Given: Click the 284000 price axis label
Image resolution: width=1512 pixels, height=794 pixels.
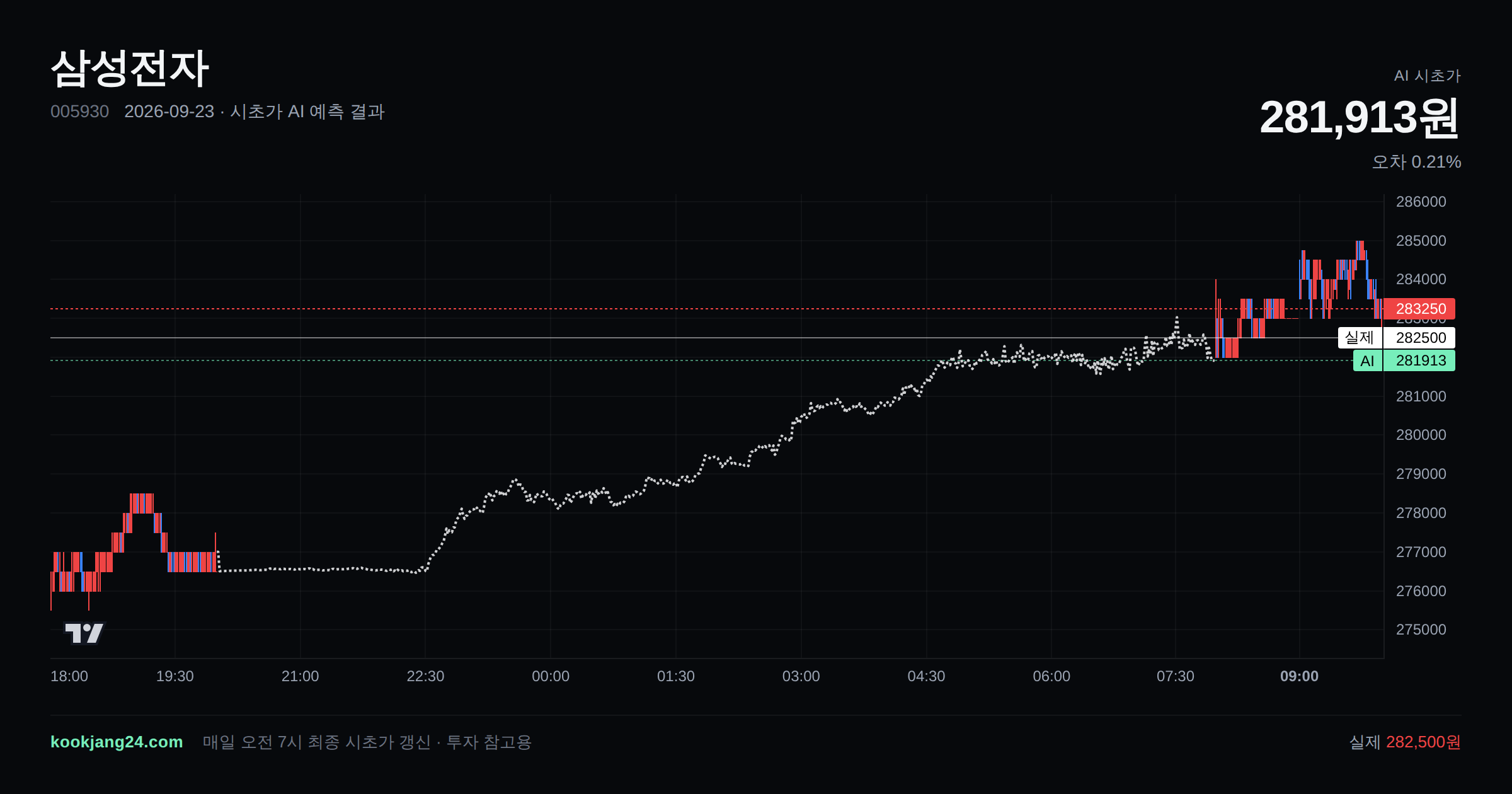Looking at the screenshot, I should (x=1421, y=279).
